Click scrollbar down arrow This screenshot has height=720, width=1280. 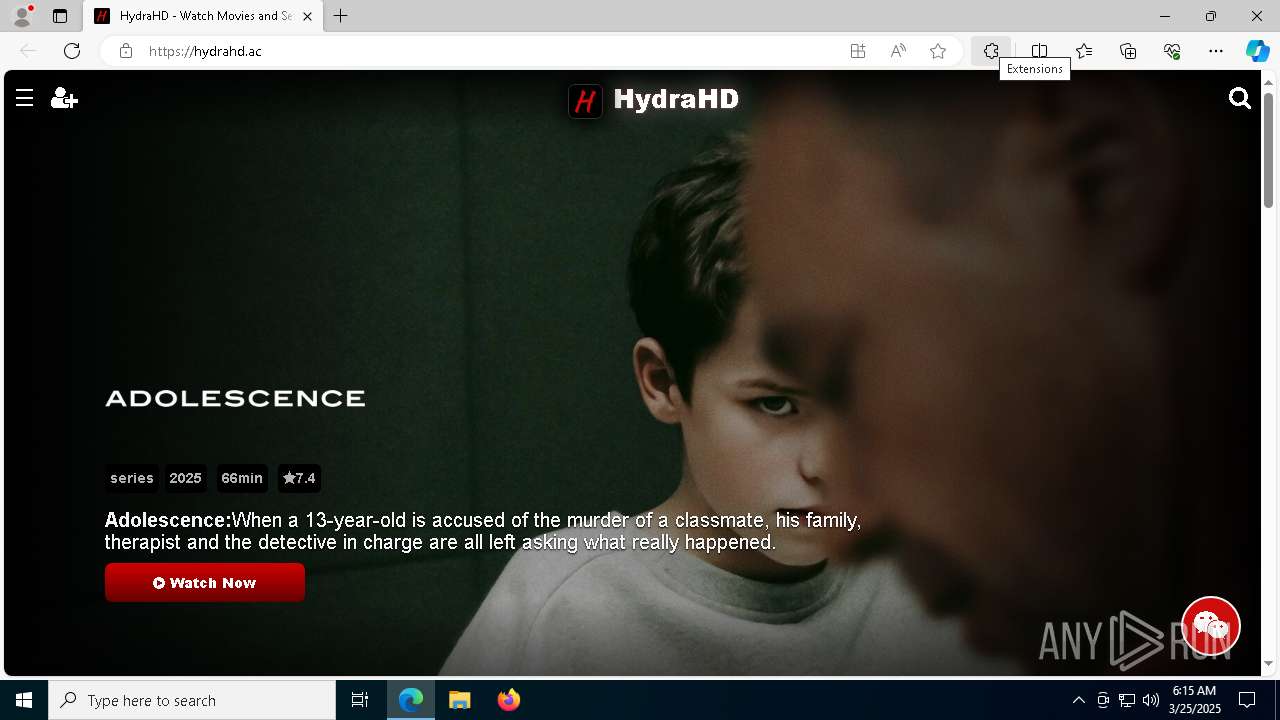1268,664
